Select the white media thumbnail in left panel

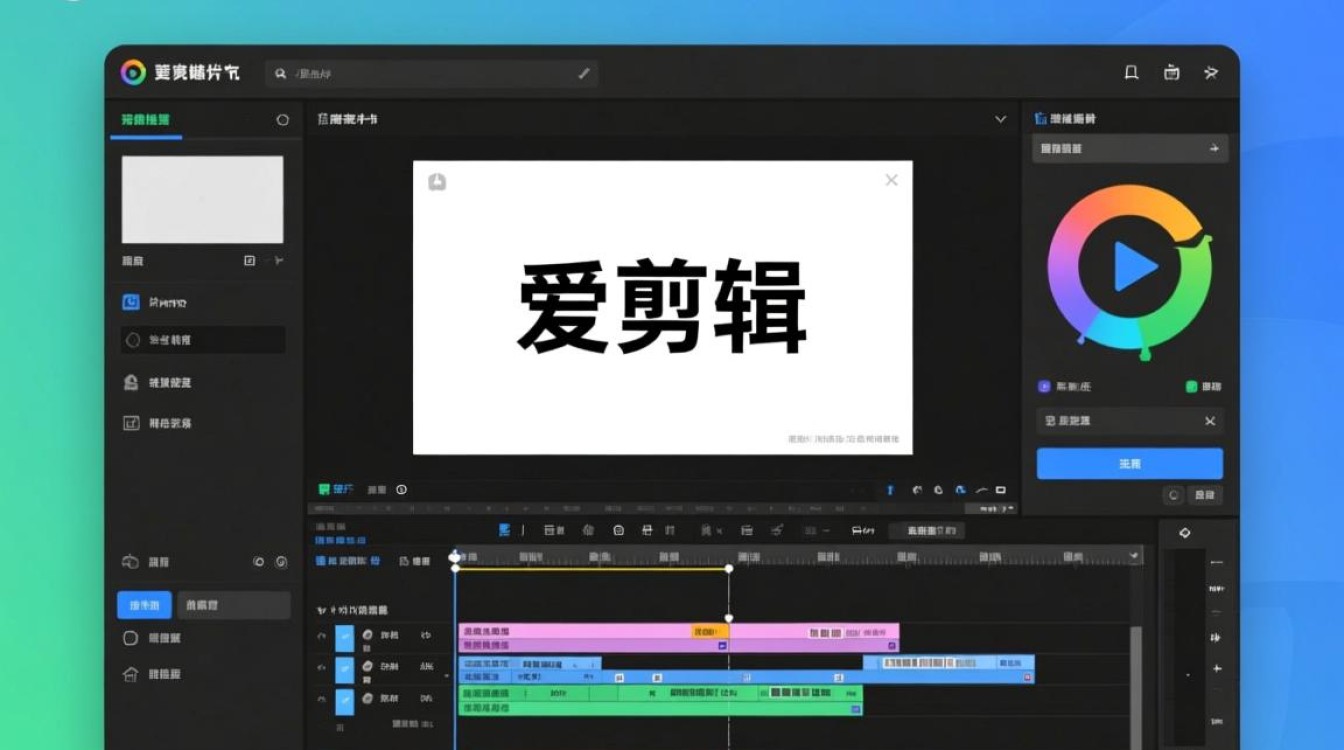pyautogui.click(x=202, y=199)
